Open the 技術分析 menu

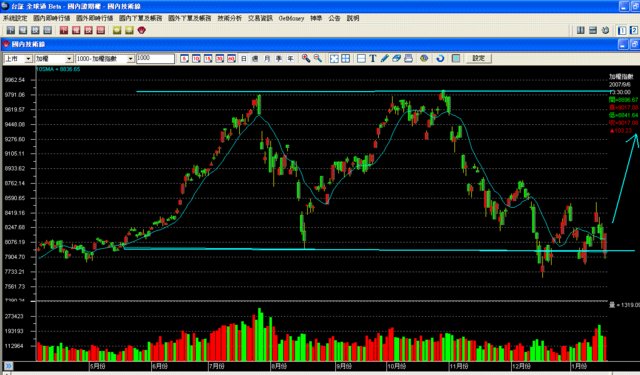(x=229, y=18)
